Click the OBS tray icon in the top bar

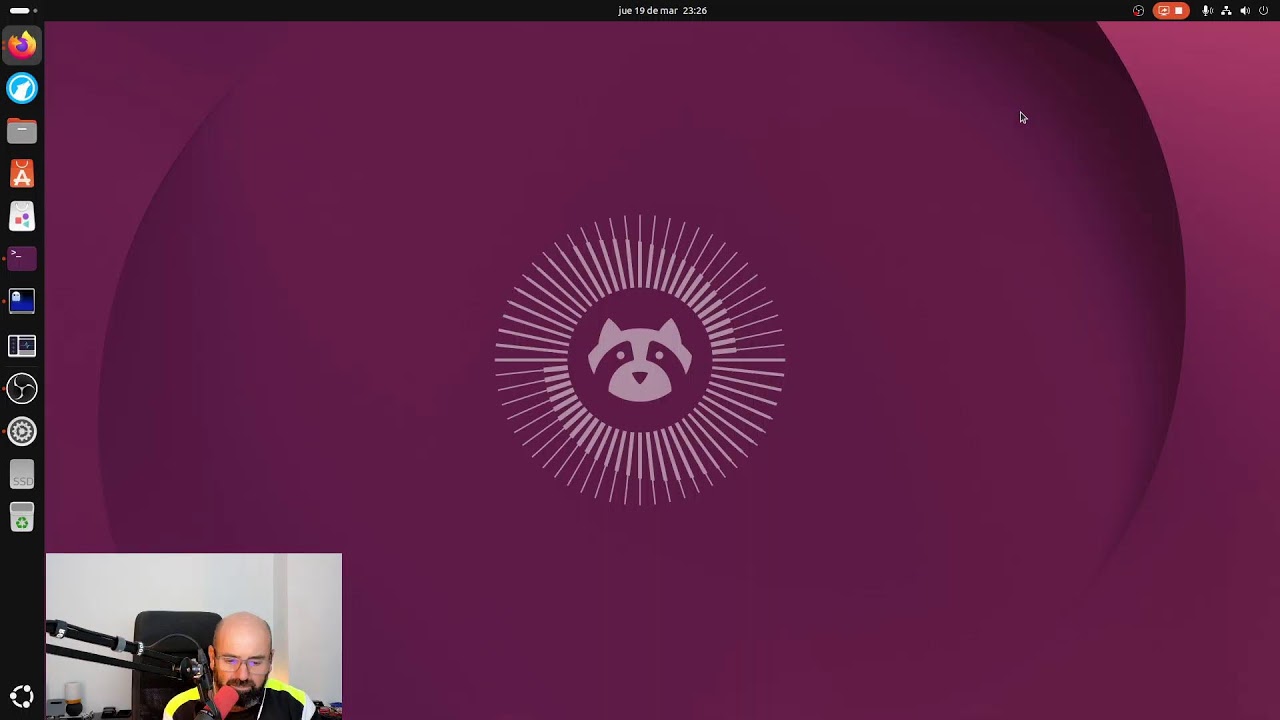pos(1138,10)
